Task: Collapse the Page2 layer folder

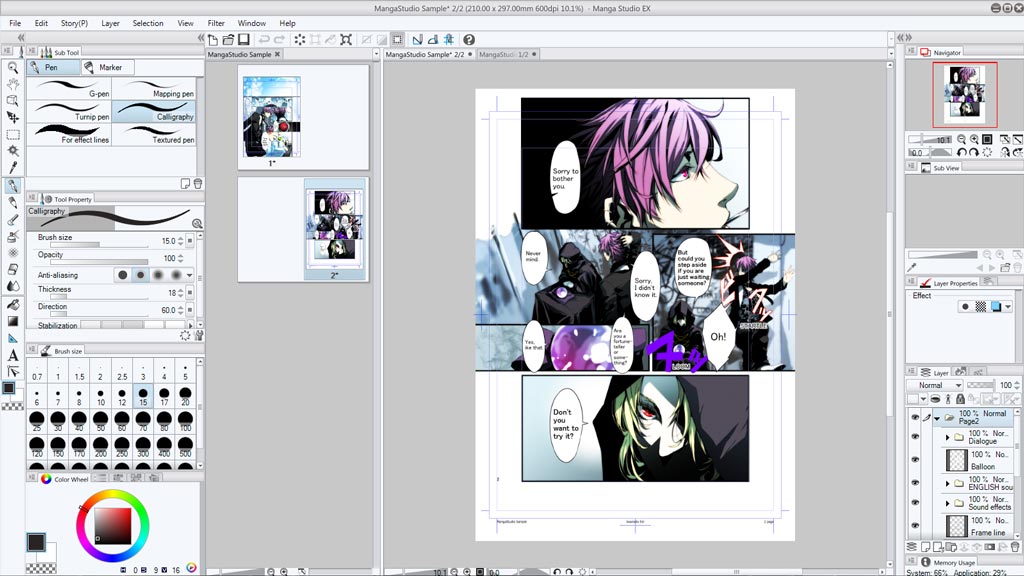Action: point(937,419)
